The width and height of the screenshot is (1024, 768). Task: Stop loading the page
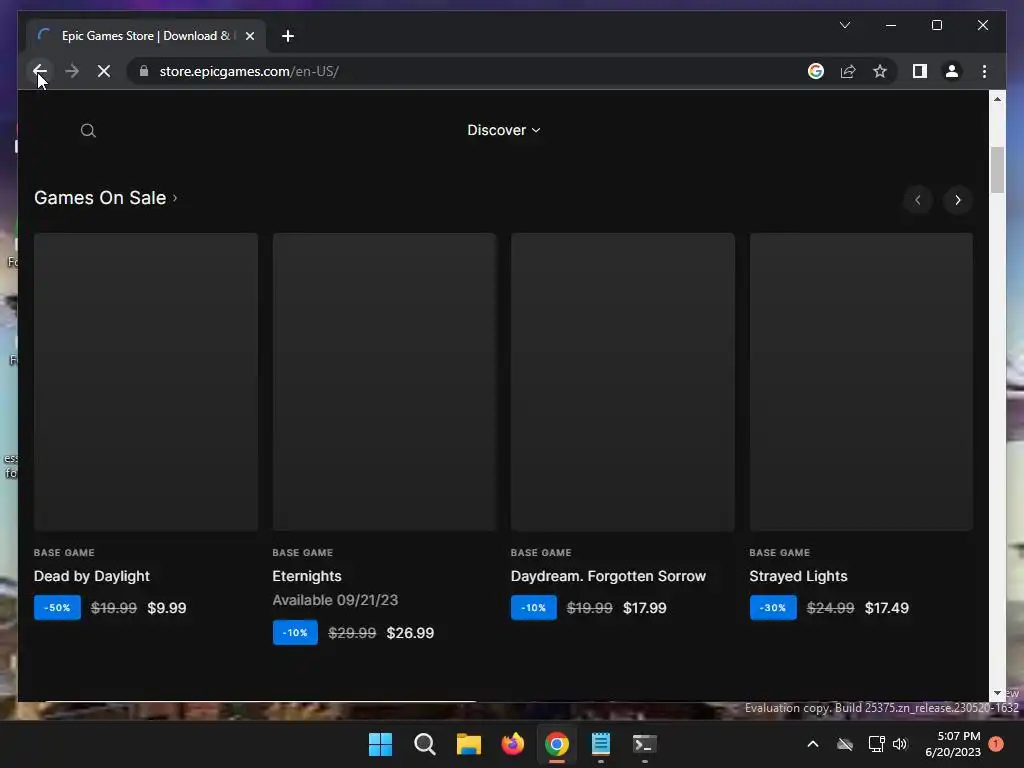104,71
